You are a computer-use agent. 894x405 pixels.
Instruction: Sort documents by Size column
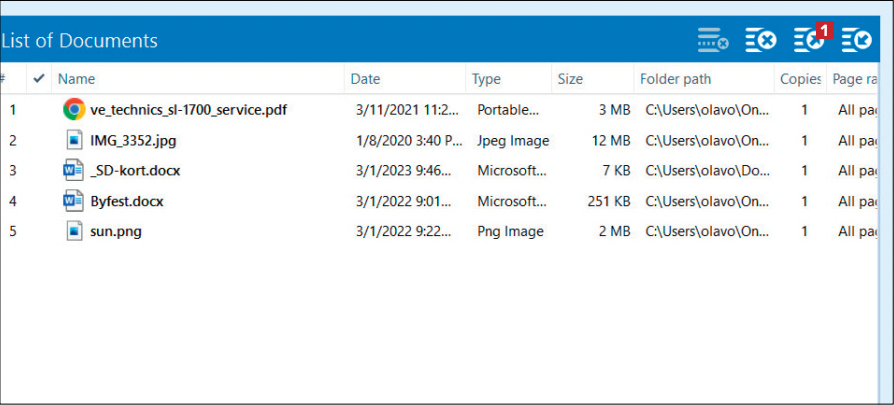(x=570, y=79)
